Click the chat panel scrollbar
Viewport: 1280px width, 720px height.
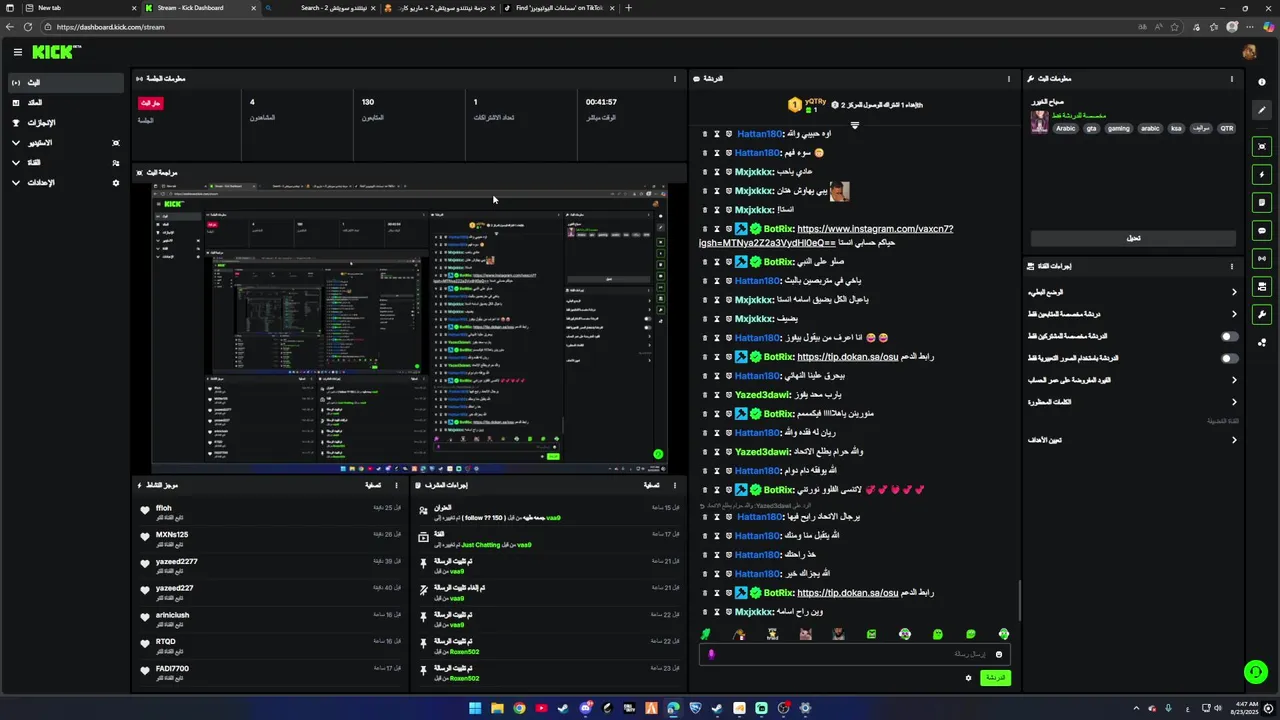click(1020, 600)
